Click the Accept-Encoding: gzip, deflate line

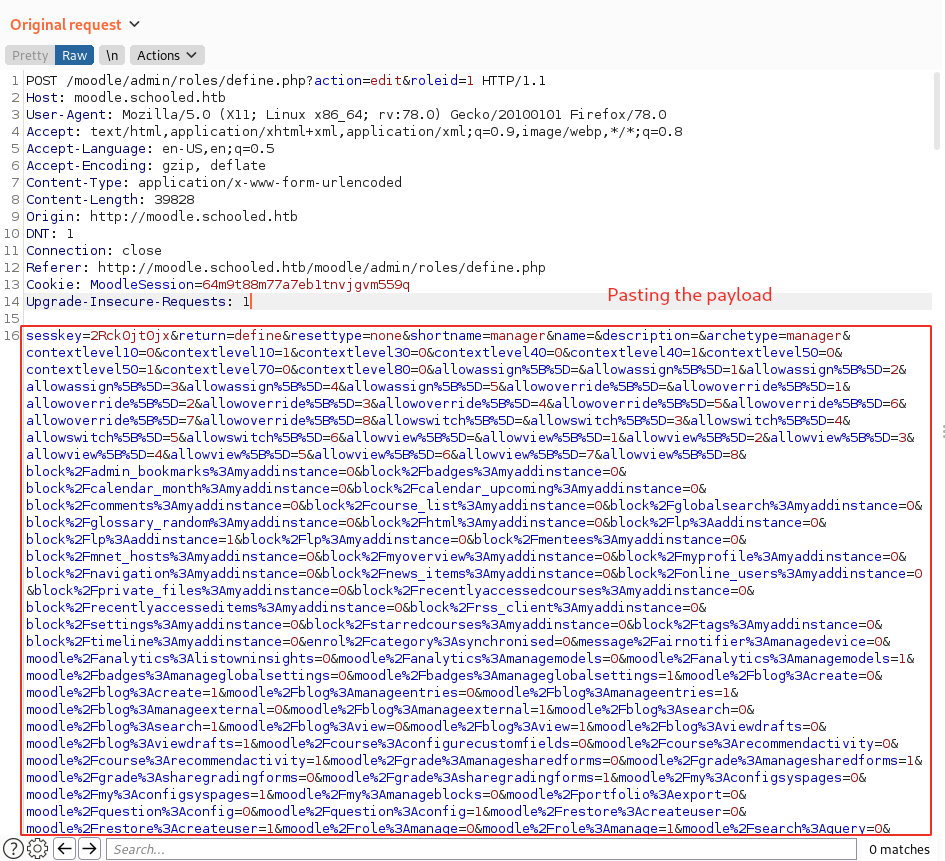[146, 165]
